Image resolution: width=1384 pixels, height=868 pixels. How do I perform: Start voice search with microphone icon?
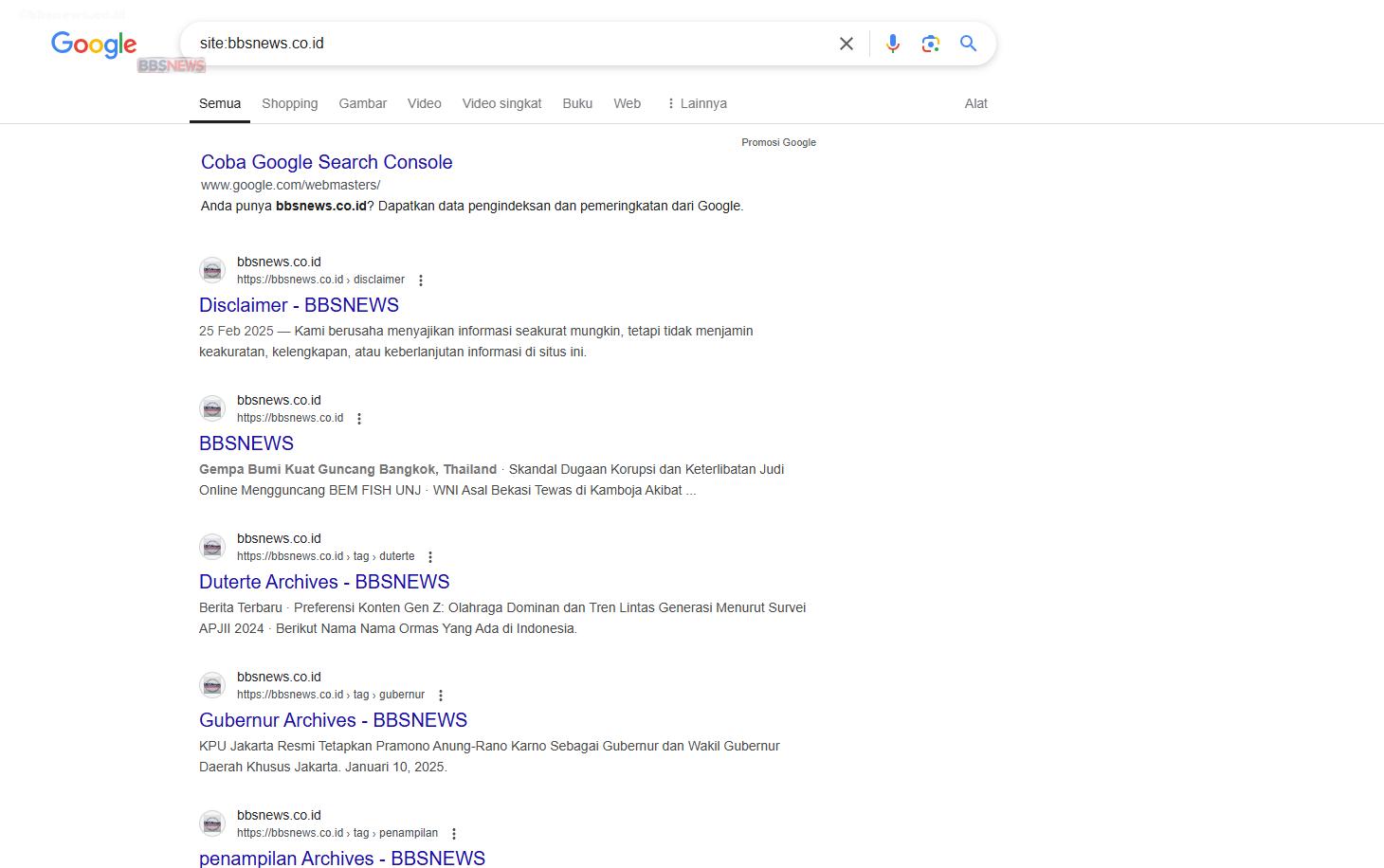tap(892, 44)
